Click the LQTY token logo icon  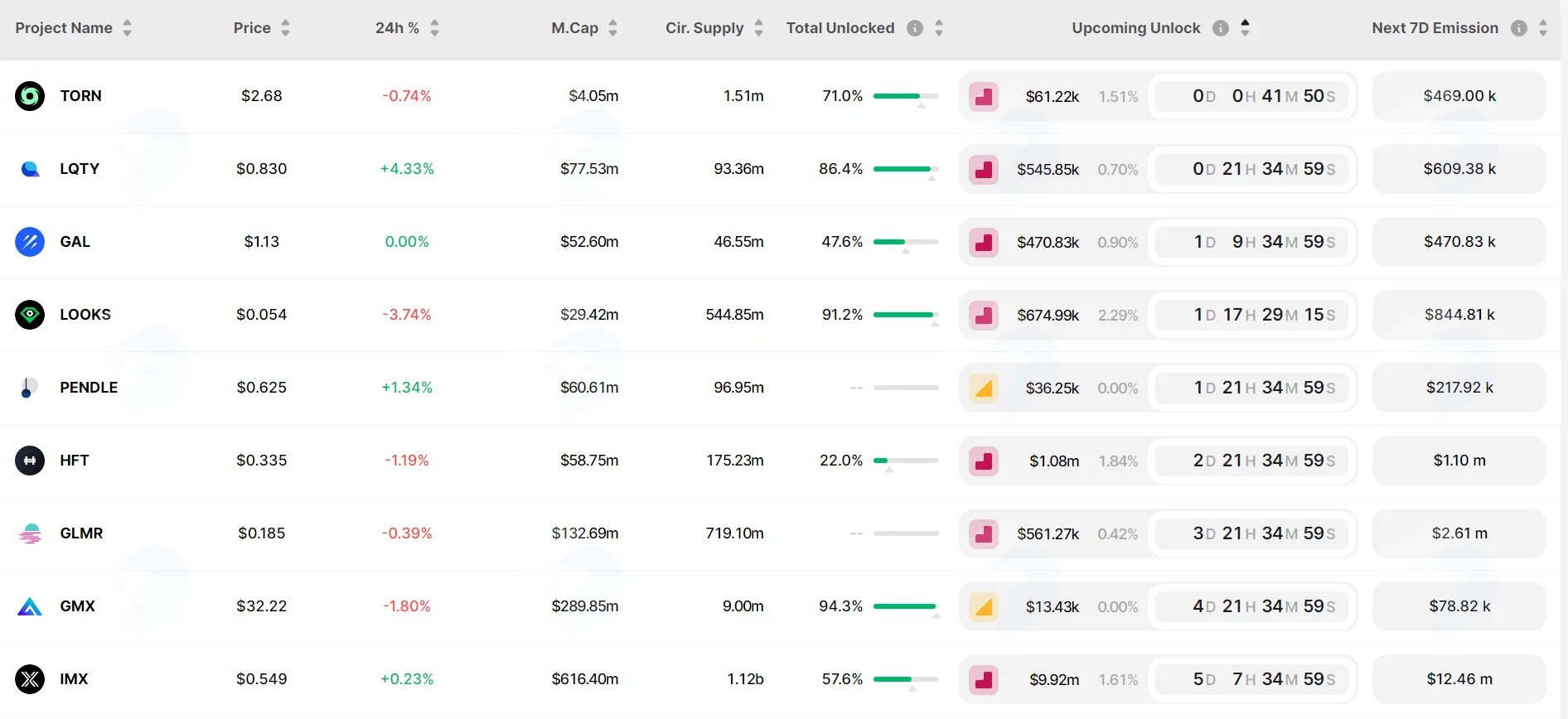(x=30, y=169)
